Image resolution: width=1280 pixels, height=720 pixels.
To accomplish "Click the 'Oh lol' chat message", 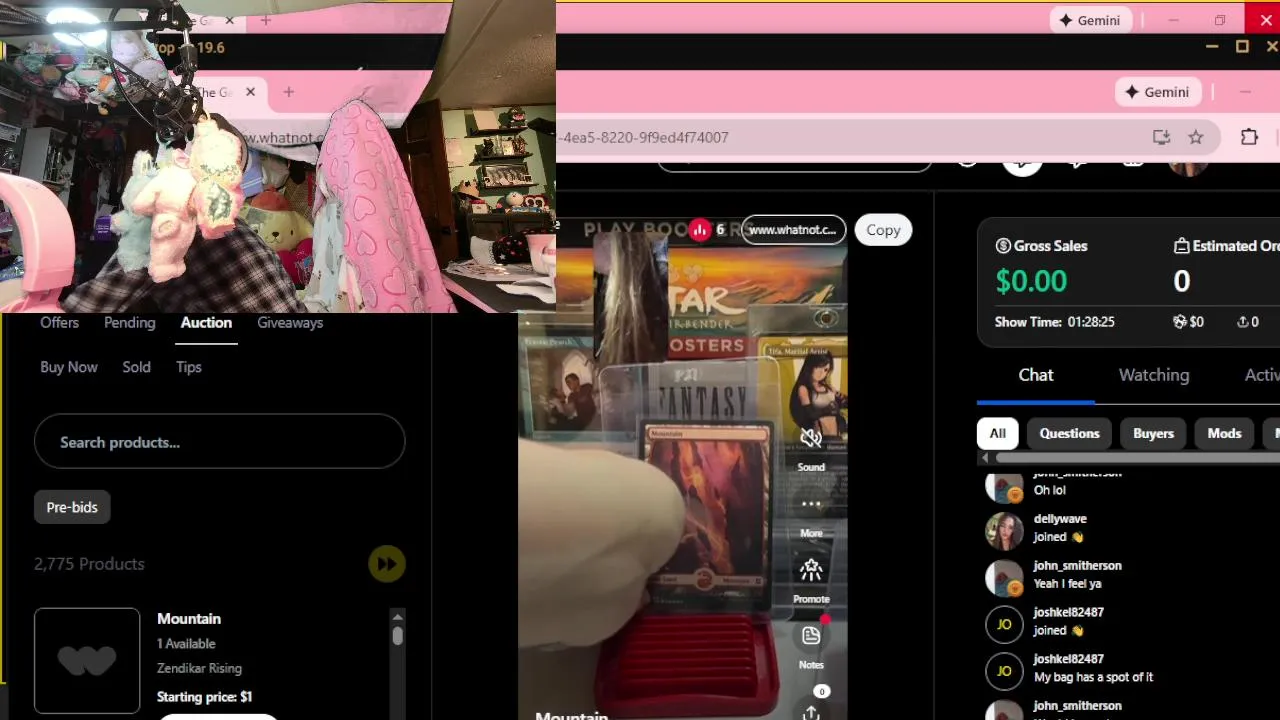I will click(x=1049, y=490).
